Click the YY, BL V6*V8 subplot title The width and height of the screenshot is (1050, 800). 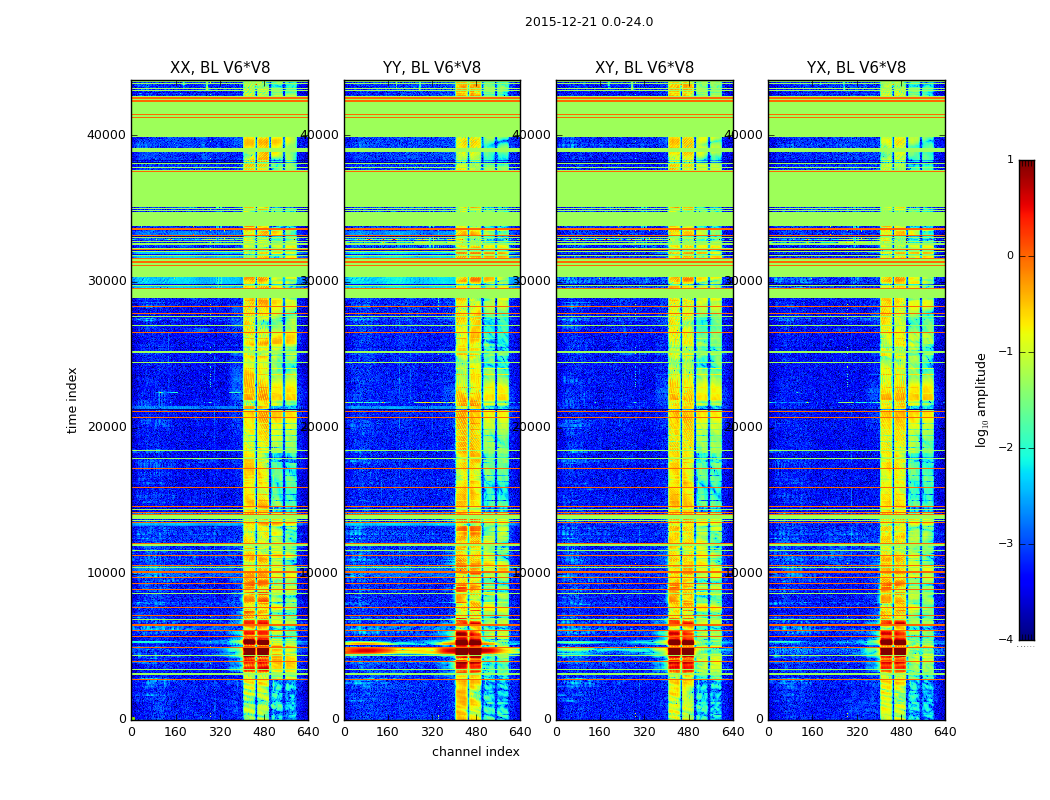(432, 68)
